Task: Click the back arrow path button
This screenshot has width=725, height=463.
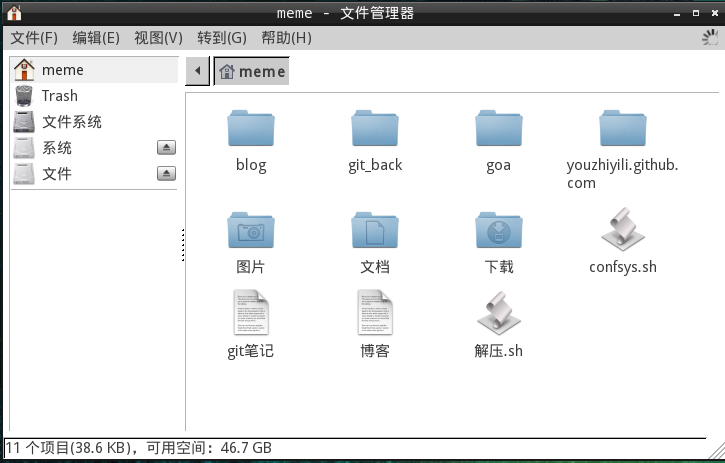Action: [x=197, y=71]
